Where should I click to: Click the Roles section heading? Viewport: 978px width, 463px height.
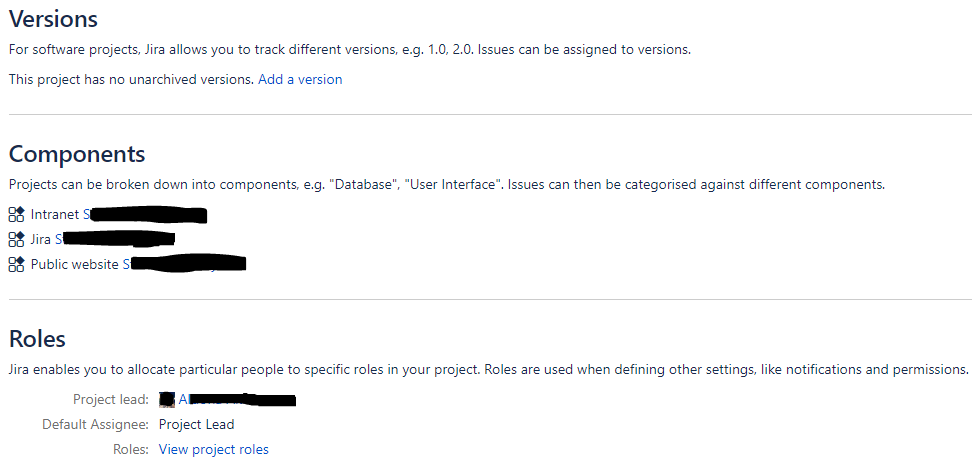(x=37, y=339)
